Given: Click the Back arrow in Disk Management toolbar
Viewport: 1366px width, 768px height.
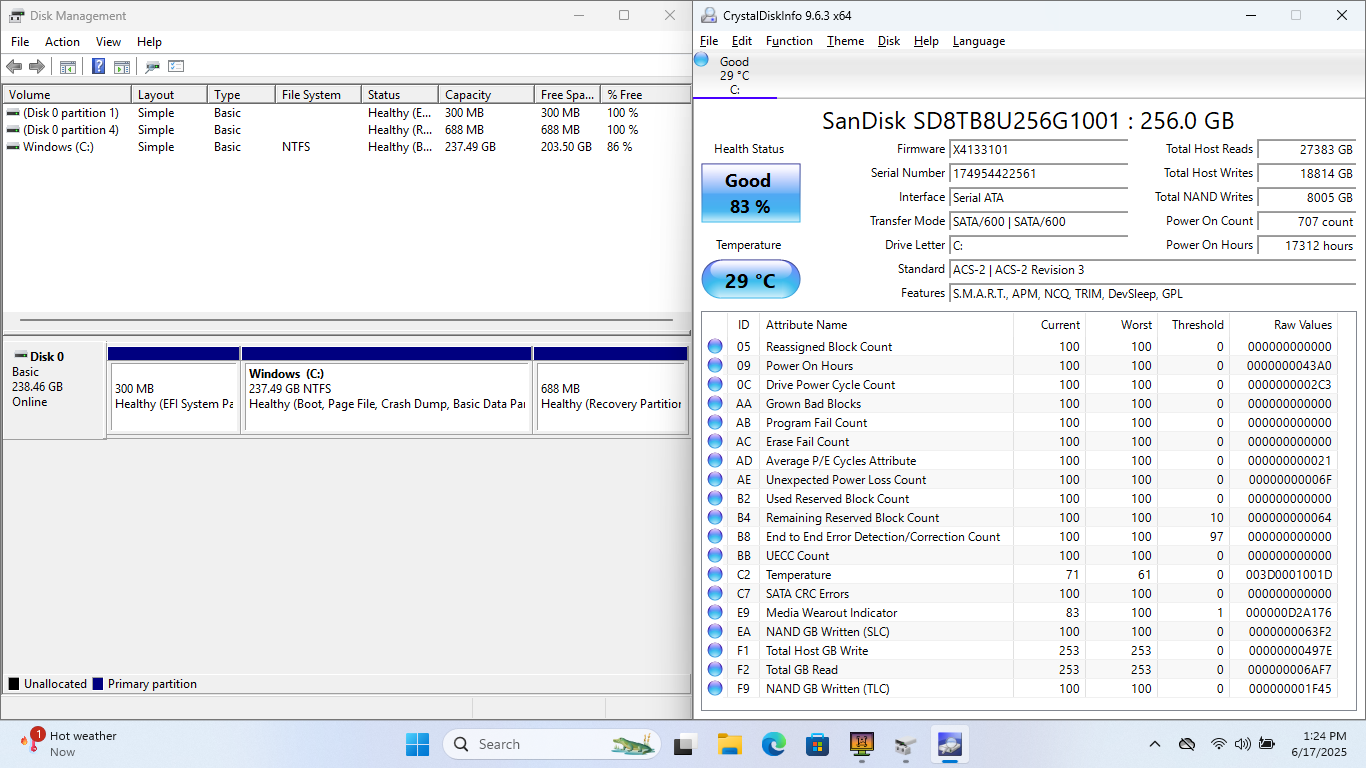Looking at the screenshot, I should pos(14,67).
